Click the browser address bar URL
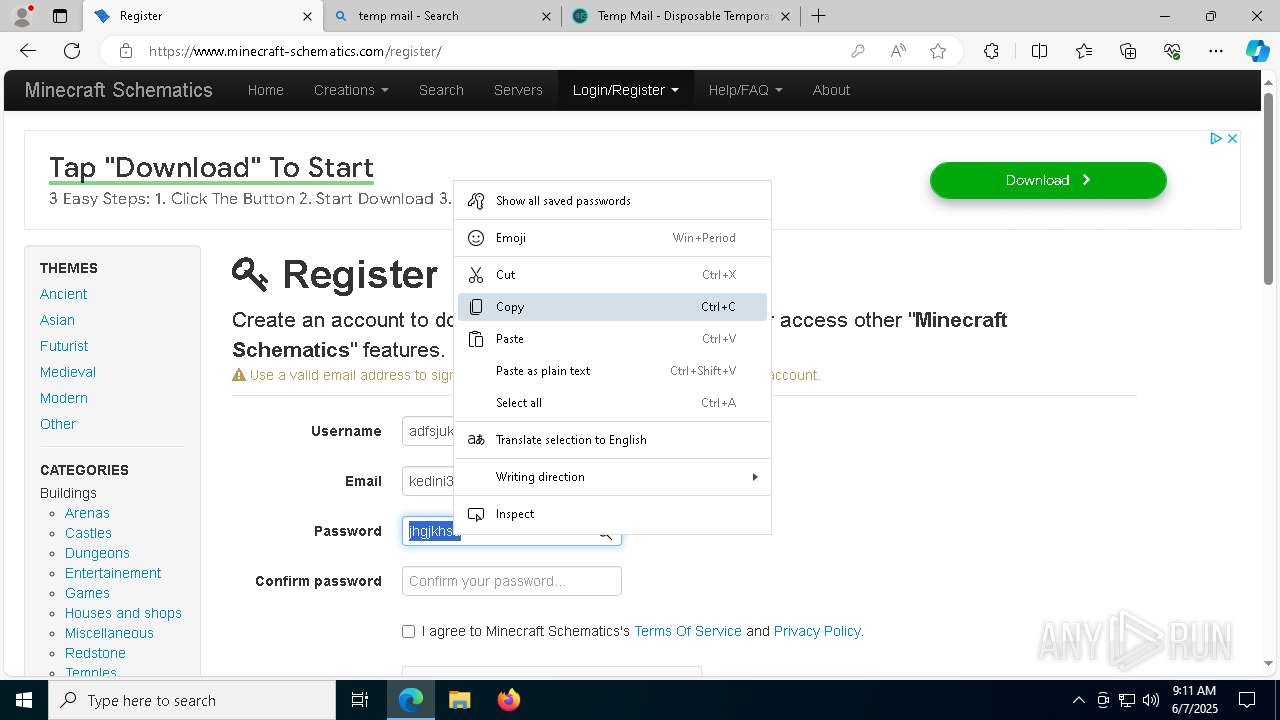 pyautogui.click(x=295, y=51)
